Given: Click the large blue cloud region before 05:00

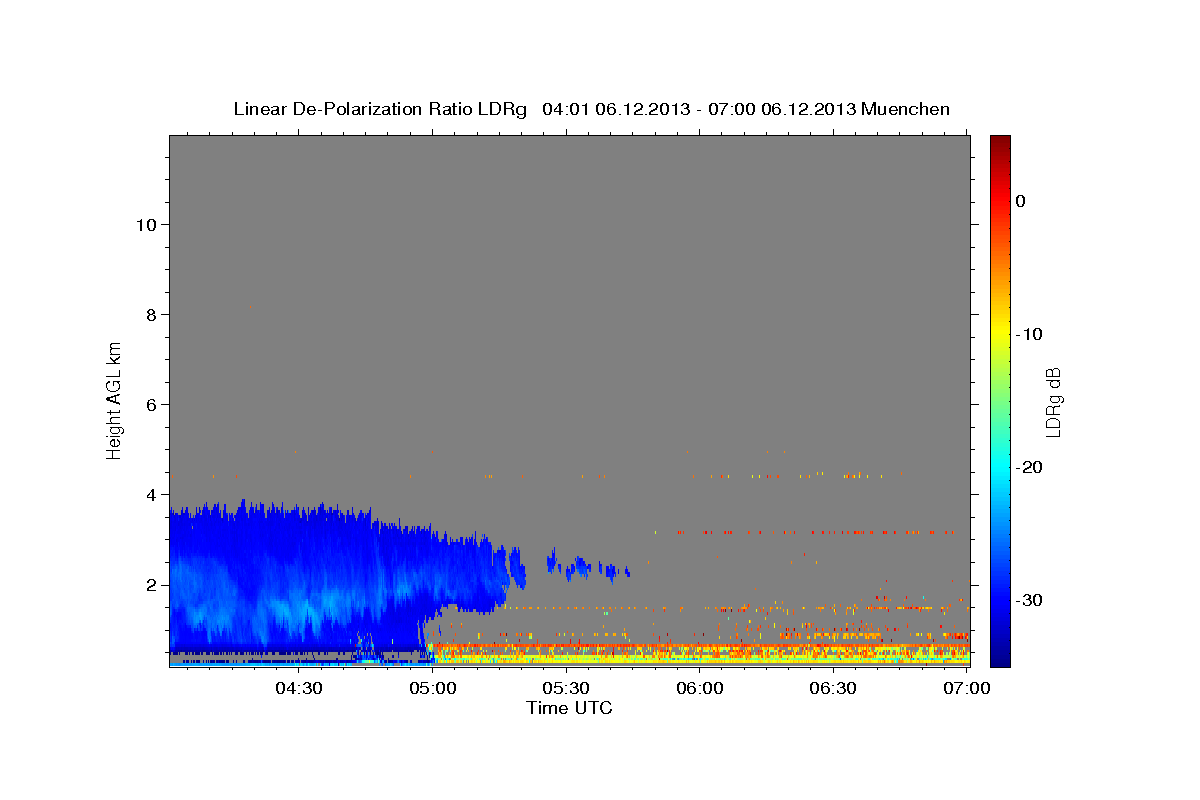Looking at the screenshot, I should (300, 580).
